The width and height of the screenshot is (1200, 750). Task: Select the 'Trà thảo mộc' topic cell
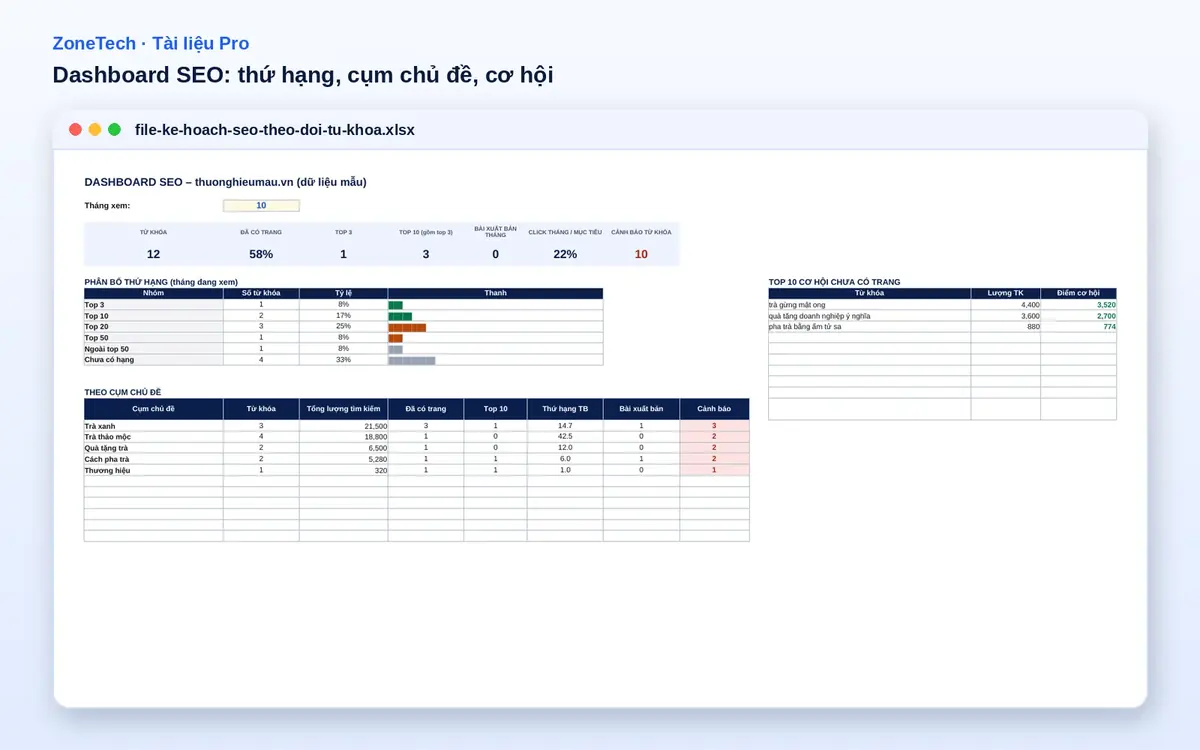click(x=153, y=437)
